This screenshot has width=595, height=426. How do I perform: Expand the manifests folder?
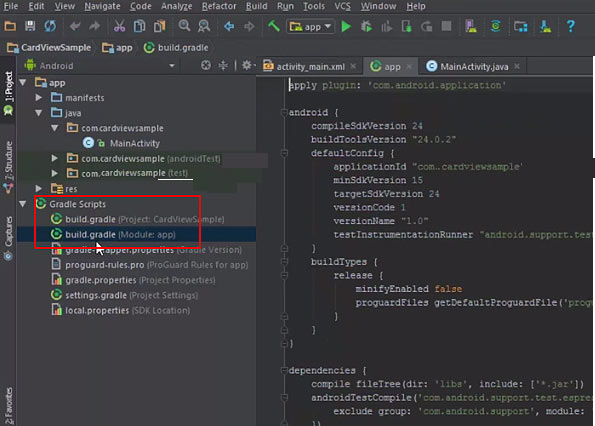39,97
